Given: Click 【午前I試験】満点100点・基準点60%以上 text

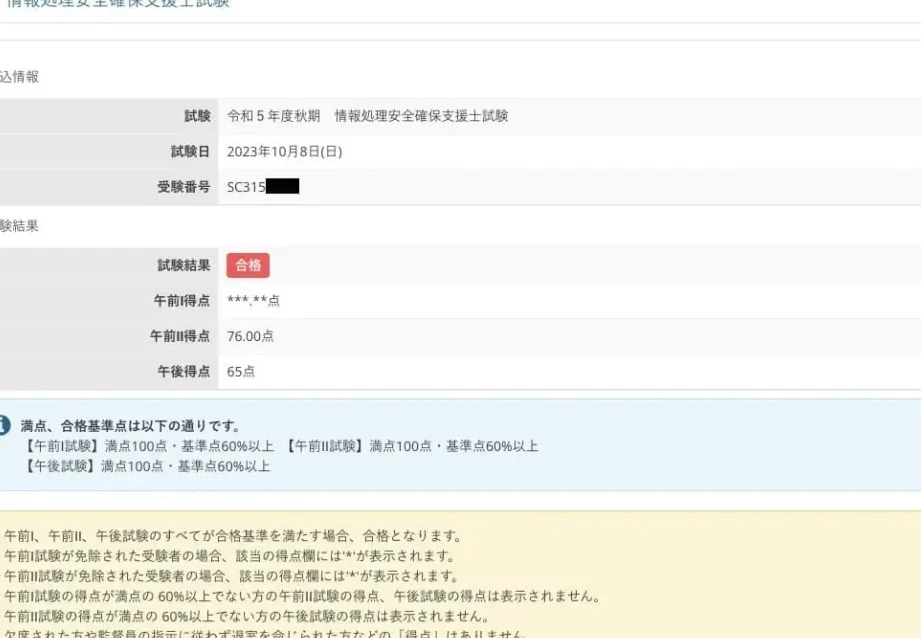Looking at the screenshot, I should (148, 446).
